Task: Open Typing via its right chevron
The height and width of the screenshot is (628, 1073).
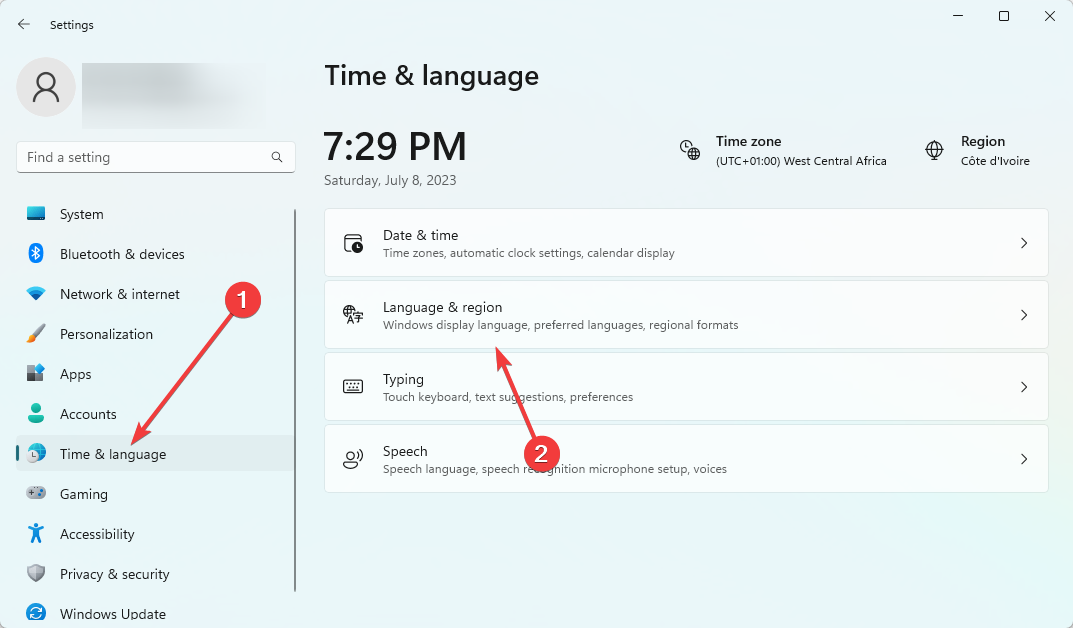Action: [1024, 387]
